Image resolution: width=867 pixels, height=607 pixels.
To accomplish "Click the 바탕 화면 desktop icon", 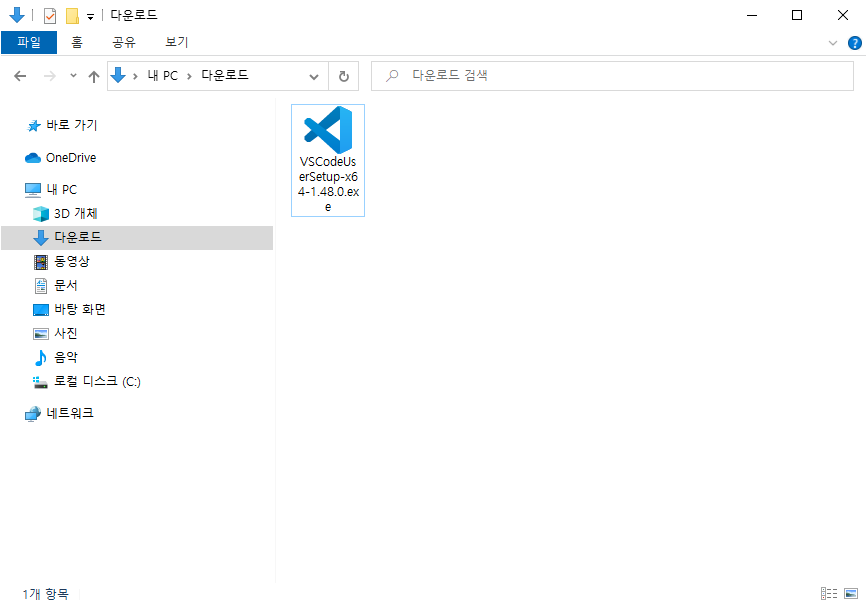I will 41,310.
